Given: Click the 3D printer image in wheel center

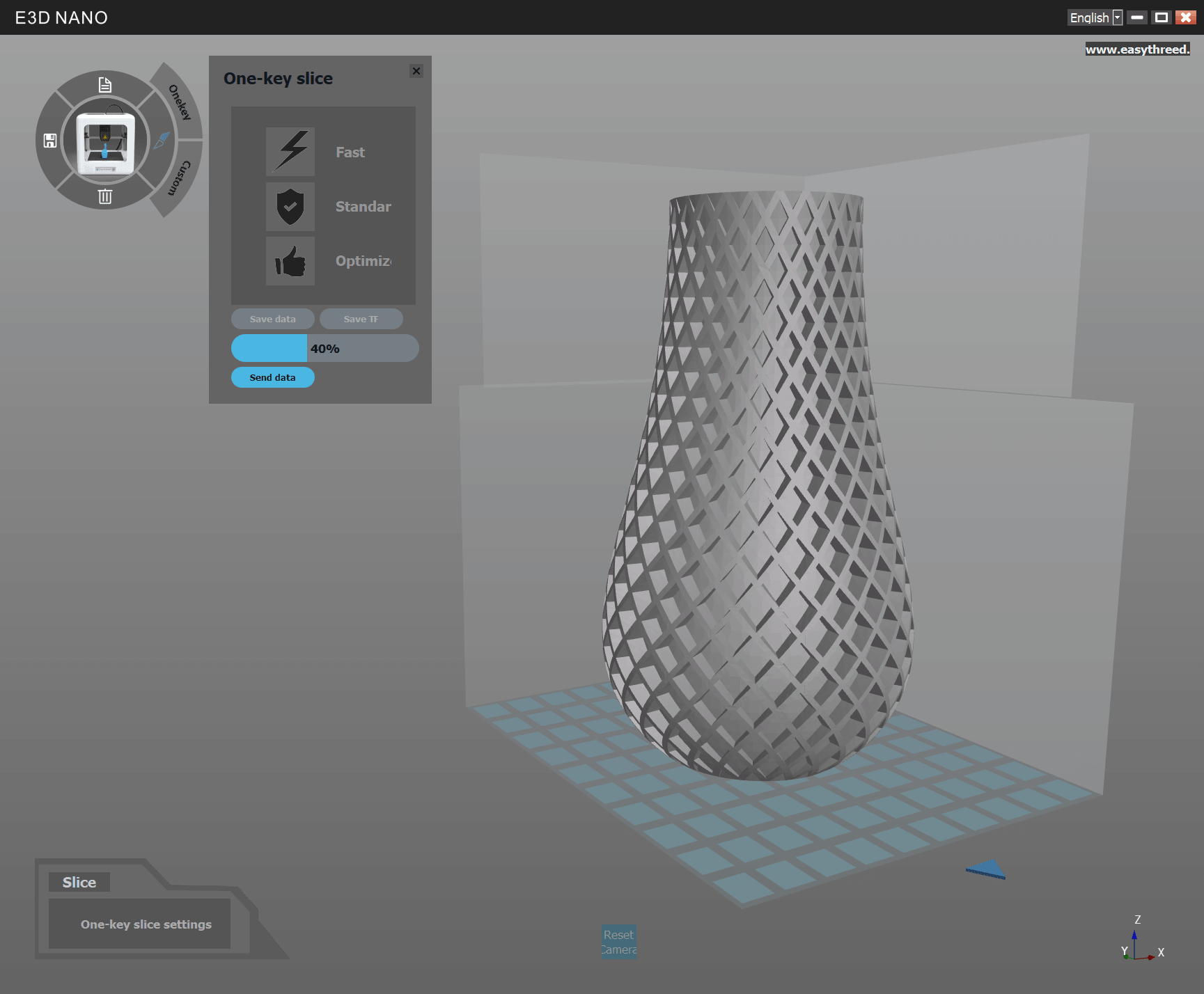Looking at the screenshot, I should click(105, 142).
